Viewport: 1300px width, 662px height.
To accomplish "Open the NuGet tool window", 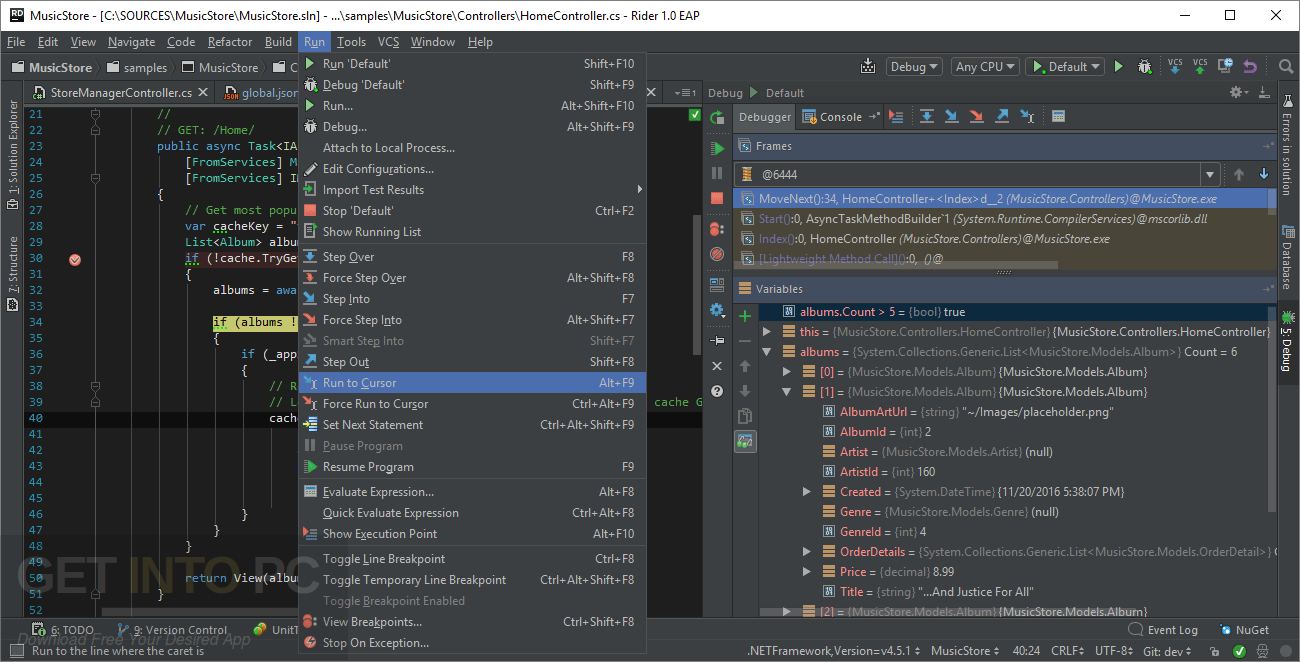I will click(1244, 630).
